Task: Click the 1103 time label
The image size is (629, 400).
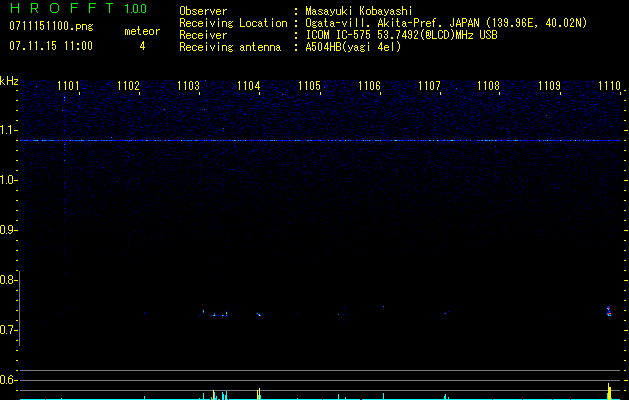Action: (x=188, y=86)
